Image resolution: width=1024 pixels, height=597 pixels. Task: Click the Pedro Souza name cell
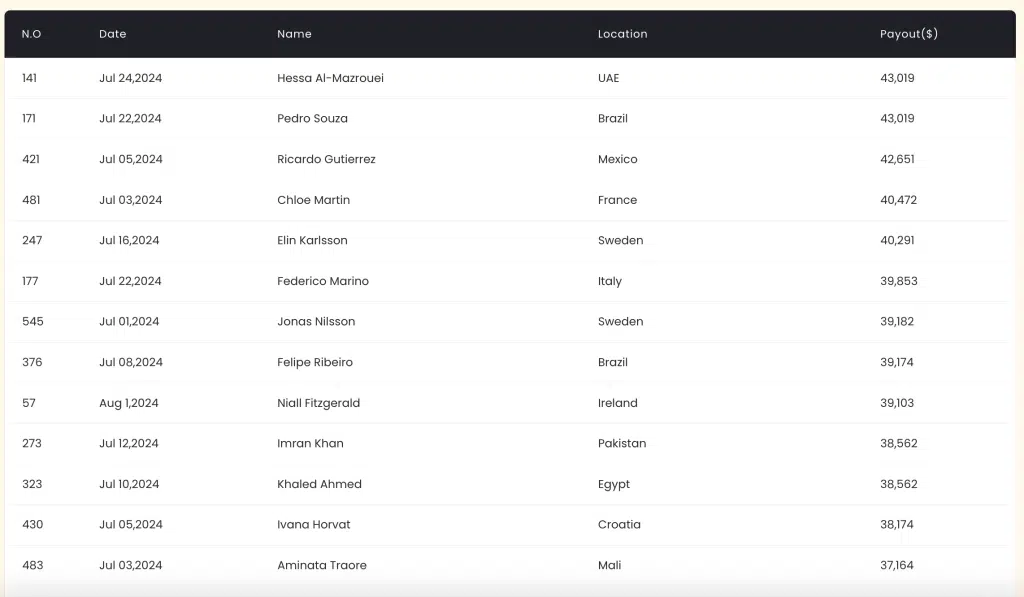coord(312,118)
